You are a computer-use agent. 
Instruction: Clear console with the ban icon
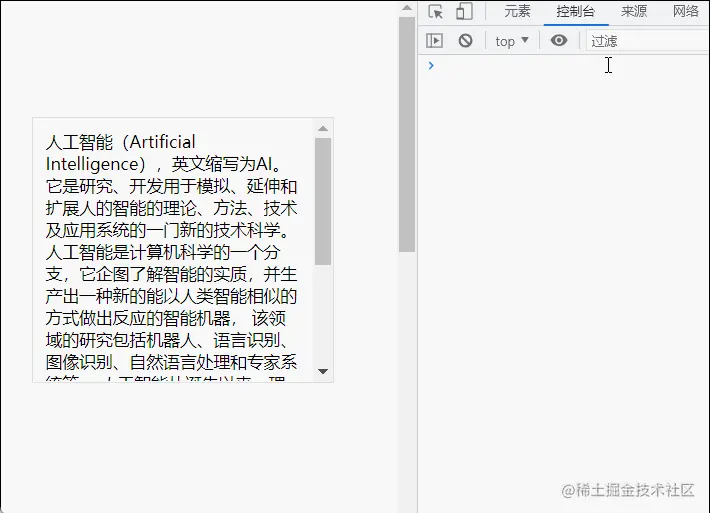click(x=465, y=41)
